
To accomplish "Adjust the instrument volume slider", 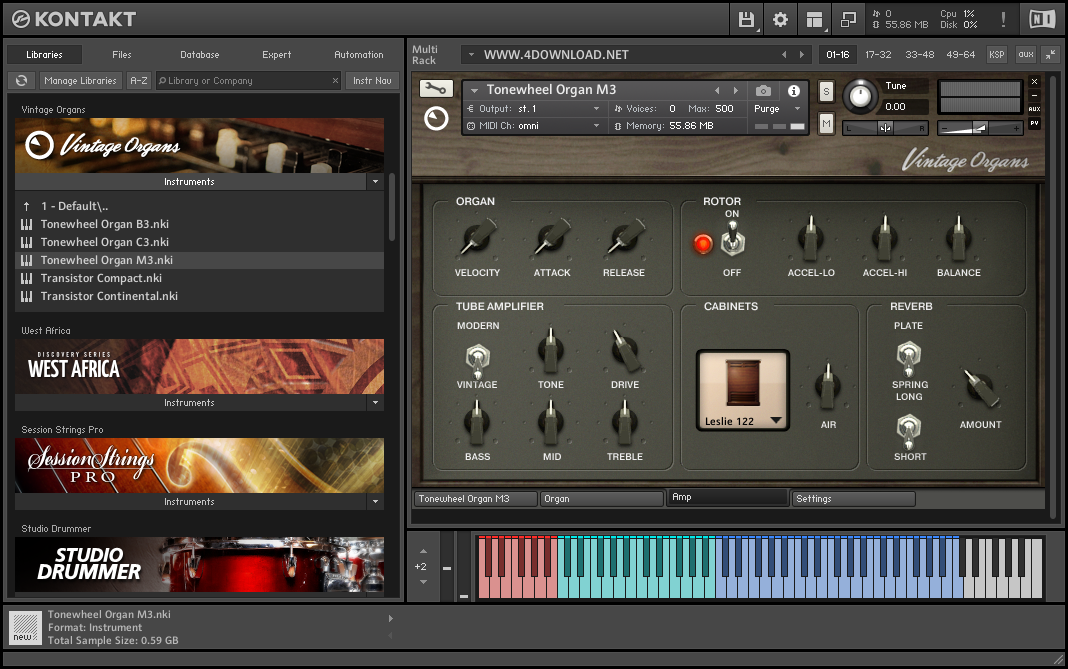I will [980, 127].
